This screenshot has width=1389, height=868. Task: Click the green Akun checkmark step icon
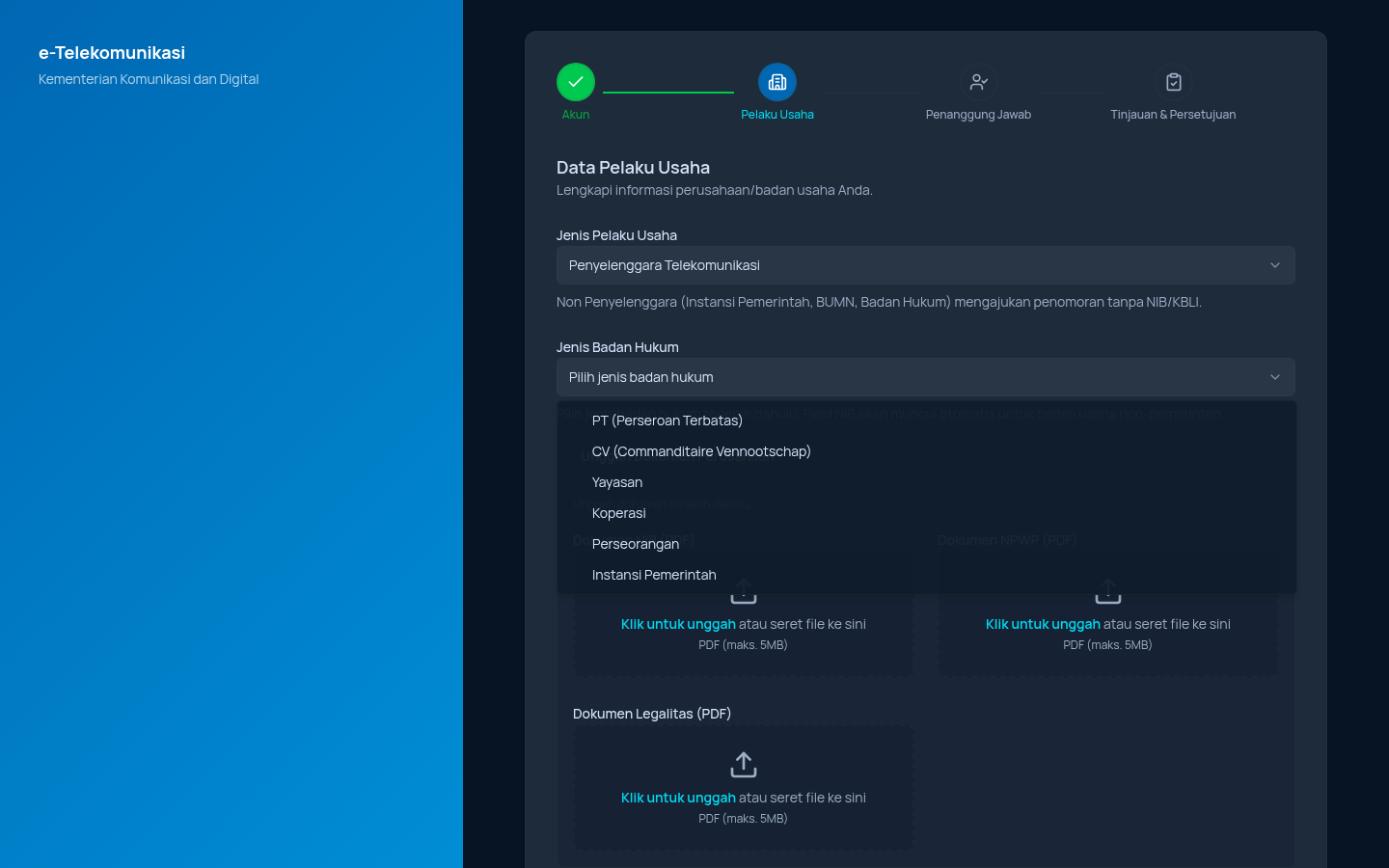[576, 82]
